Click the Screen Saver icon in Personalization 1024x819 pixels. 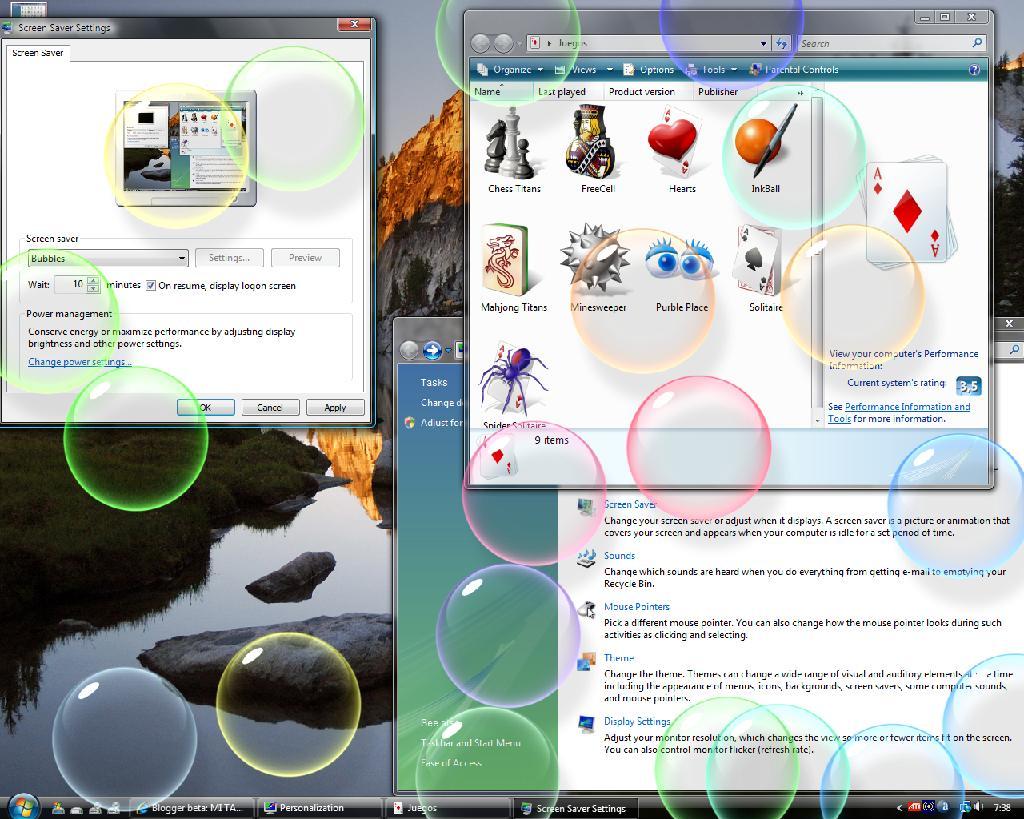coord(586,507)
